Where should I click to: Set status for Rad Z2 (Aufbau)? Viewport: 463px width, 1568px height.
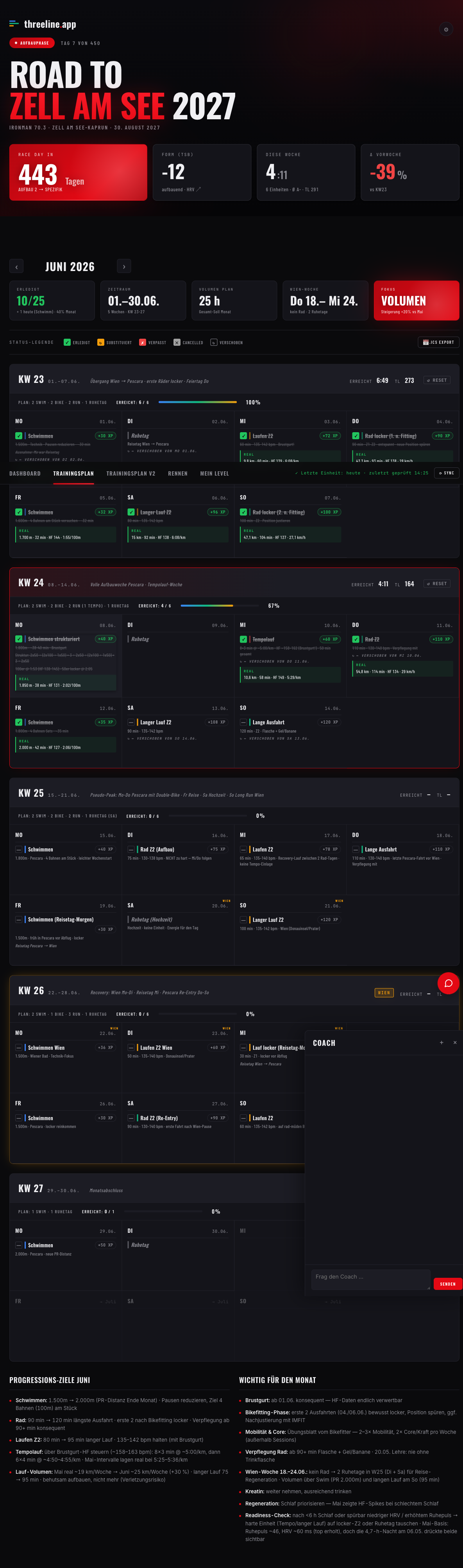[x=131, y=849]
